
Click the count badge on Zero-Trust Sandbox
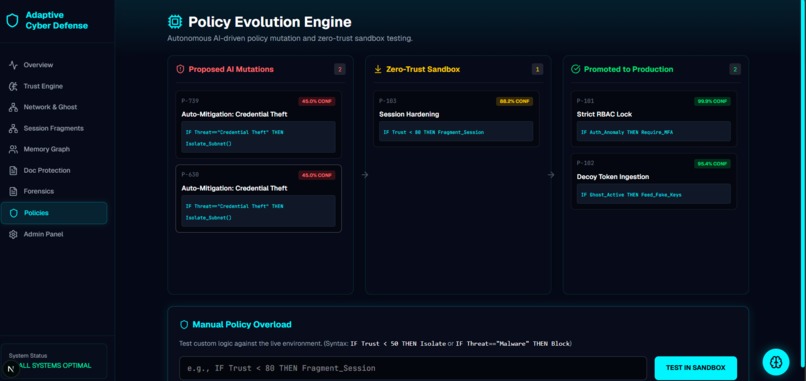537,69
